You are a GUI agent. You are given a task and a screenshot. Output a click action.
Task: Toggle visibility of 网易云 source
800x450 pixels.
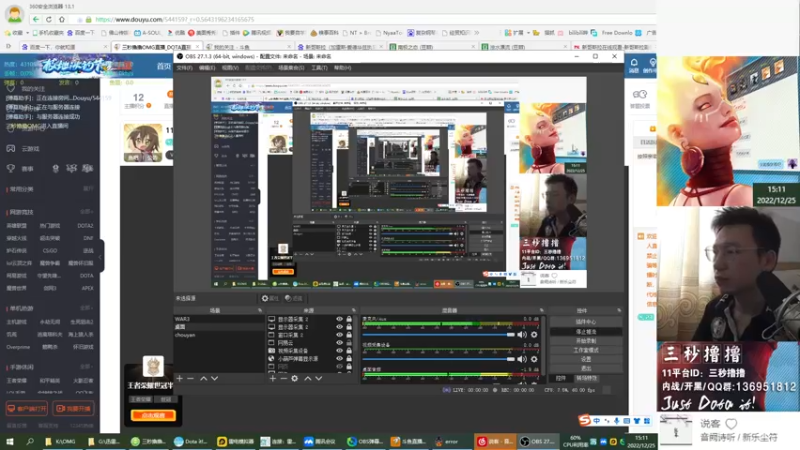point(339,343)
